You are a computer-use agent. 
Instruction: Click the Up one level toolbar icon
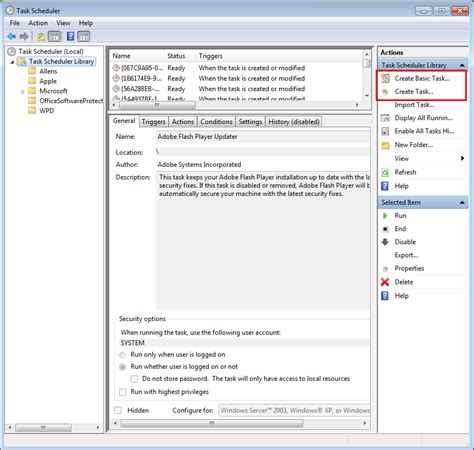(41, 36)
